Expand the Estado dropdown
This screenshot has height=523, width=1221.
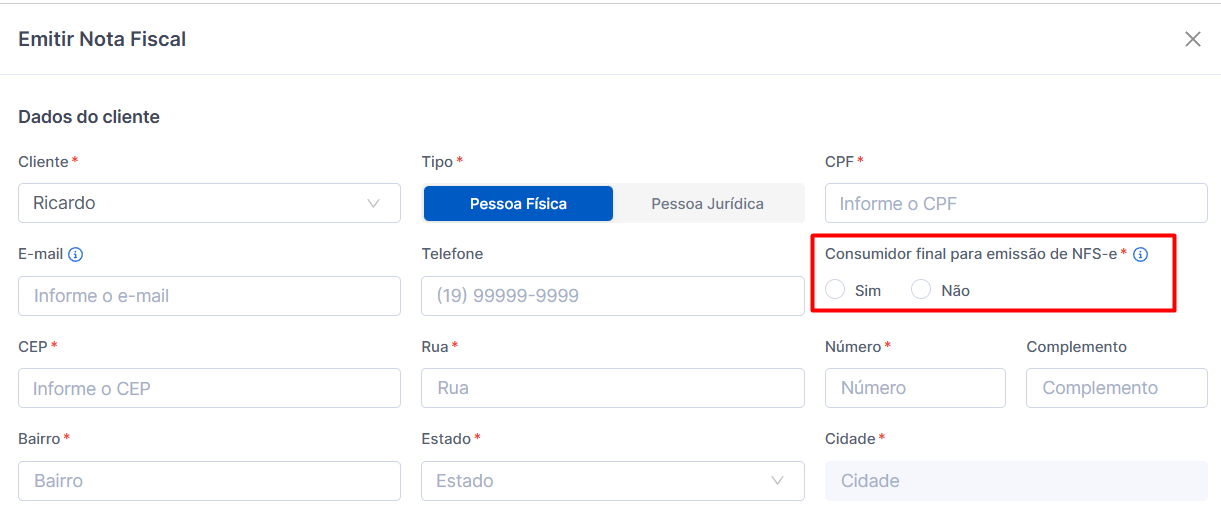612,481
